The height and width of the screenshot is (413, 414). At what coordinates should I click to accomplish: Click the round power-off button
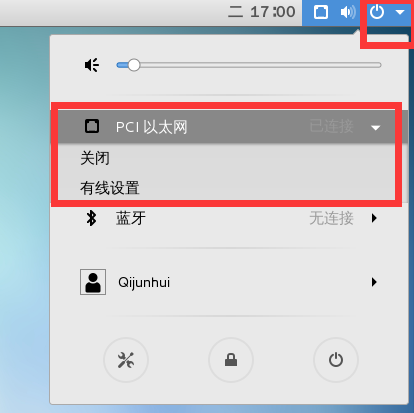coord(336,360)
